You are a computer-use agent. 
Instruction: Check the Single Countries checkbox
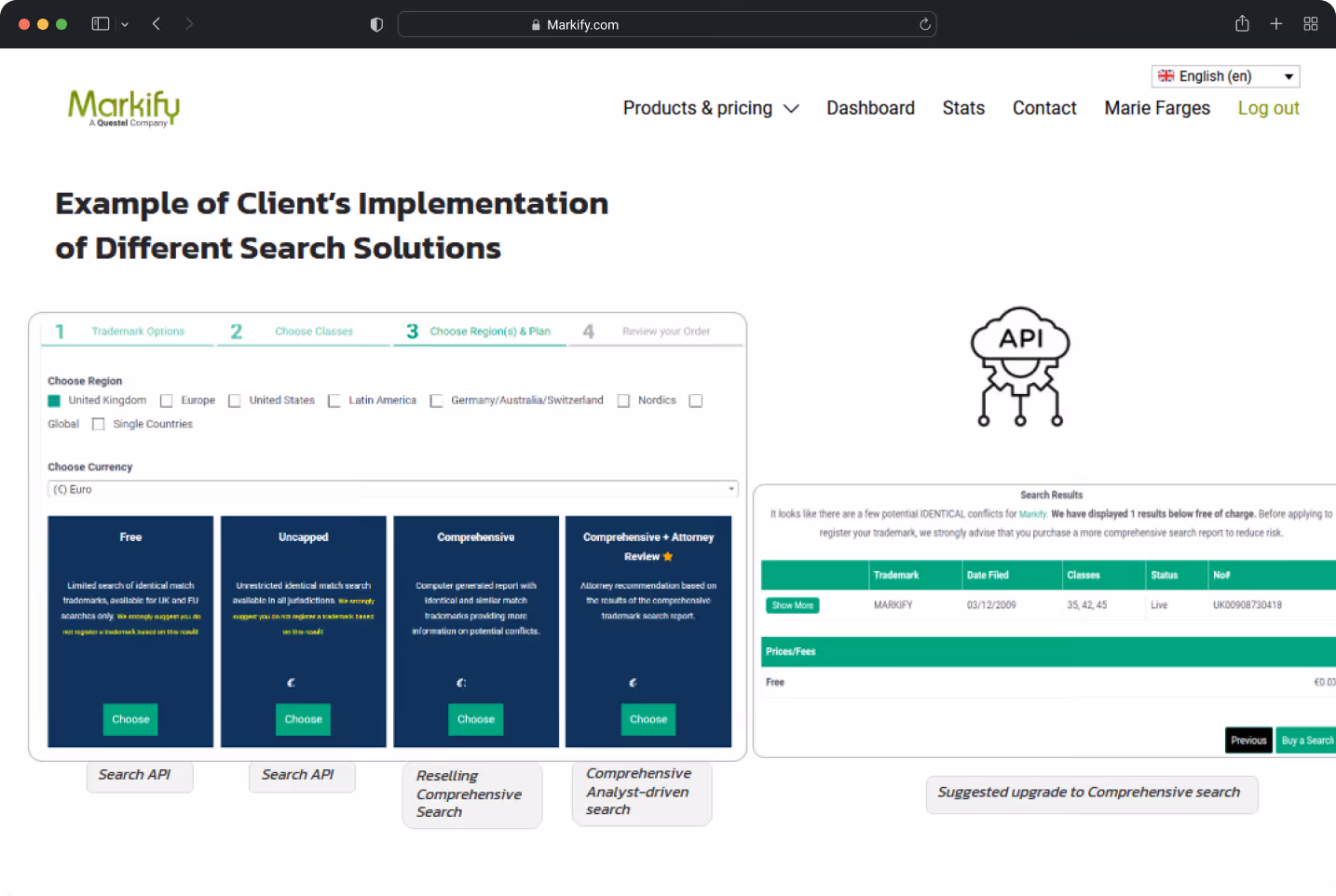pyautogui.click(x=99, y=424)
